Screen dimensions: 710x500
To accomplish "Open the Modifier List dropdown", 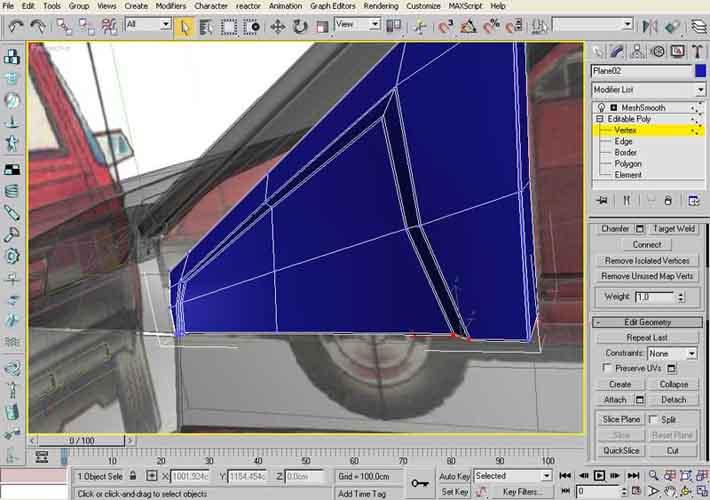I will pos(647,90).
